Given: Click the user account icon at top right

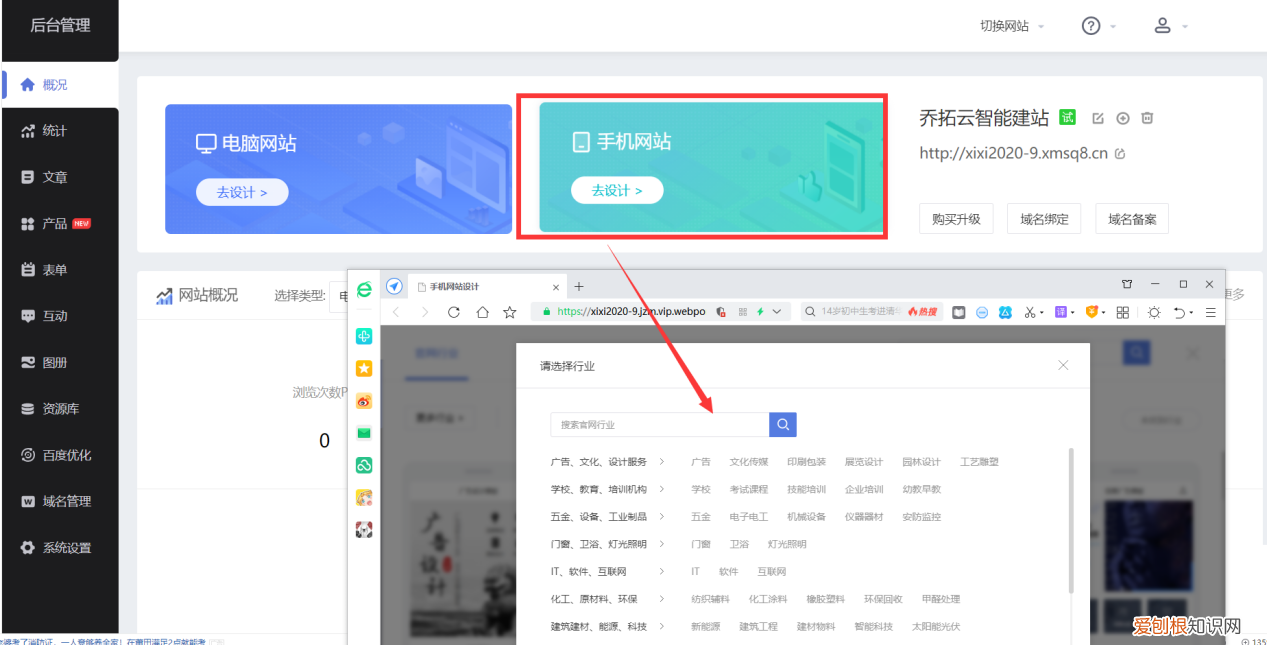Looking at the screenshot, I should pyautogui.click(x=1163, y=26).
